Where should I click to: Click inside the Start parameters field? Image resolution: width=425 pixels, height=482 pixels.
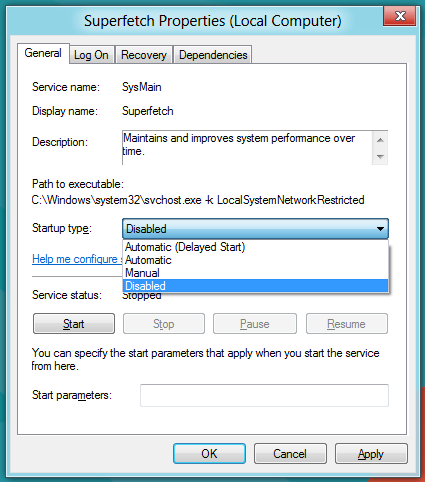pyautogui.click(x=264, y=395)
